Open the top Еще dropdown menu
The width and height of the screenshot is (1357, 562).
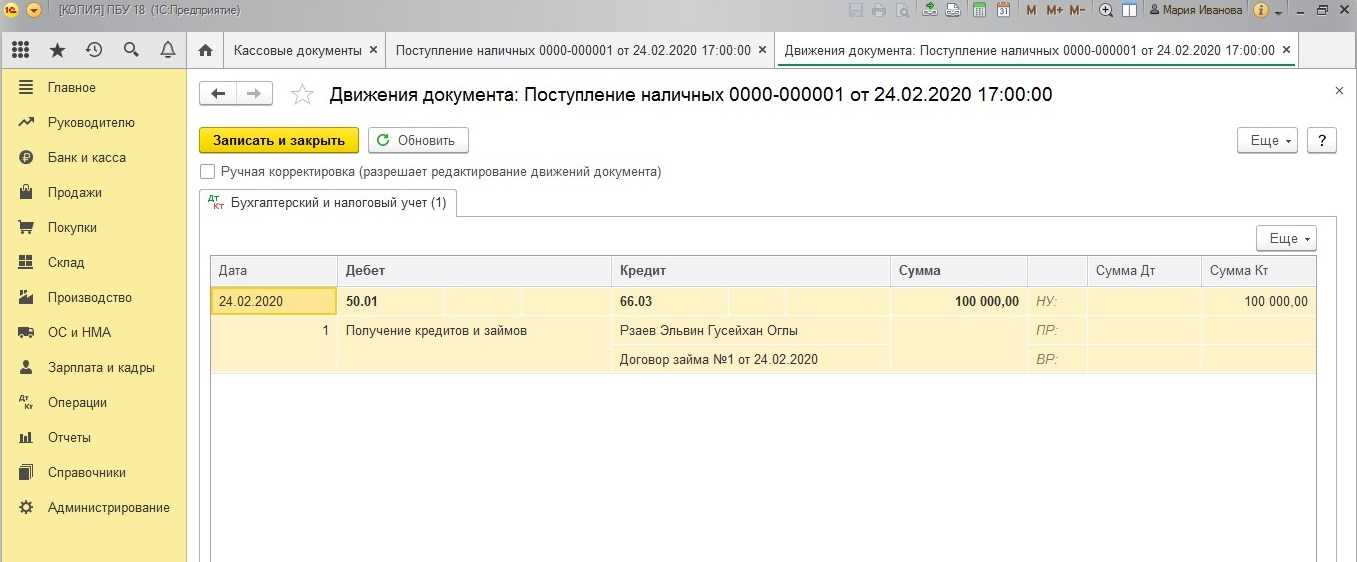click(1267, 140)
